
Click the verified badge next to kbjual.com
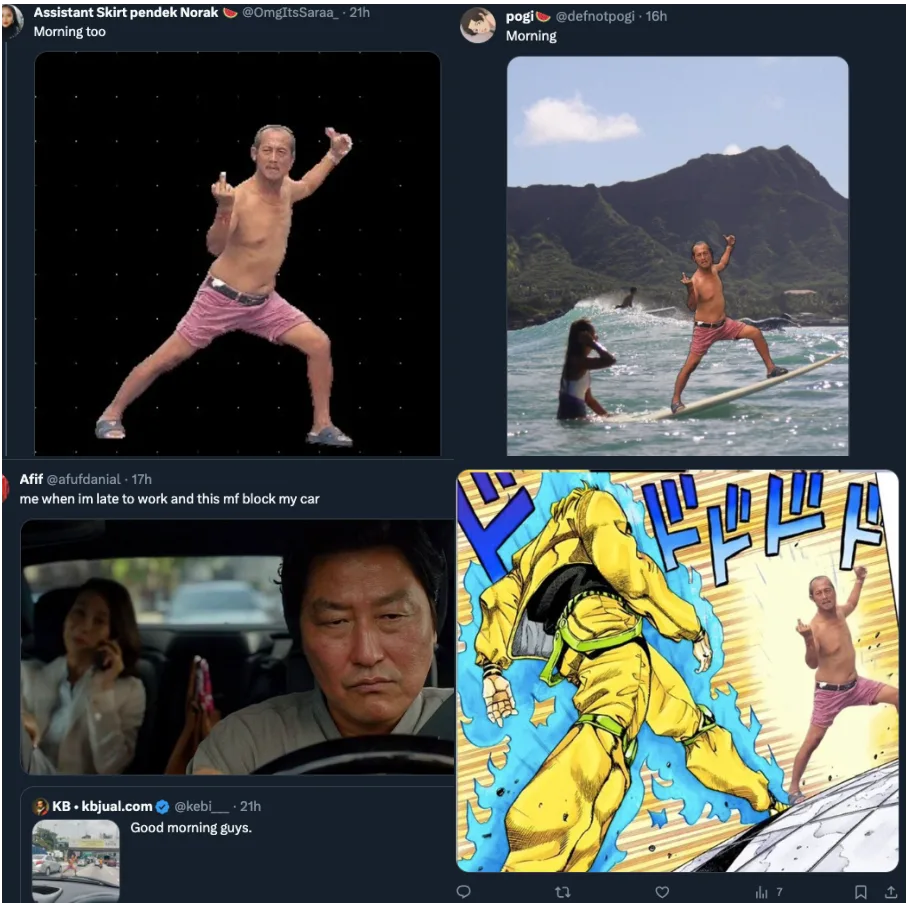[x=163, y=806]
